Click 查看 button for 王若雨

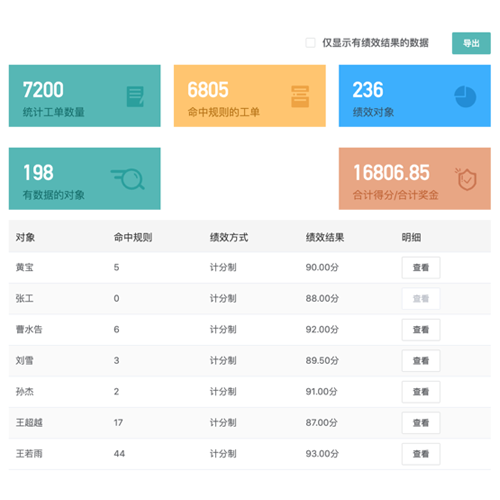coord(421,454)
